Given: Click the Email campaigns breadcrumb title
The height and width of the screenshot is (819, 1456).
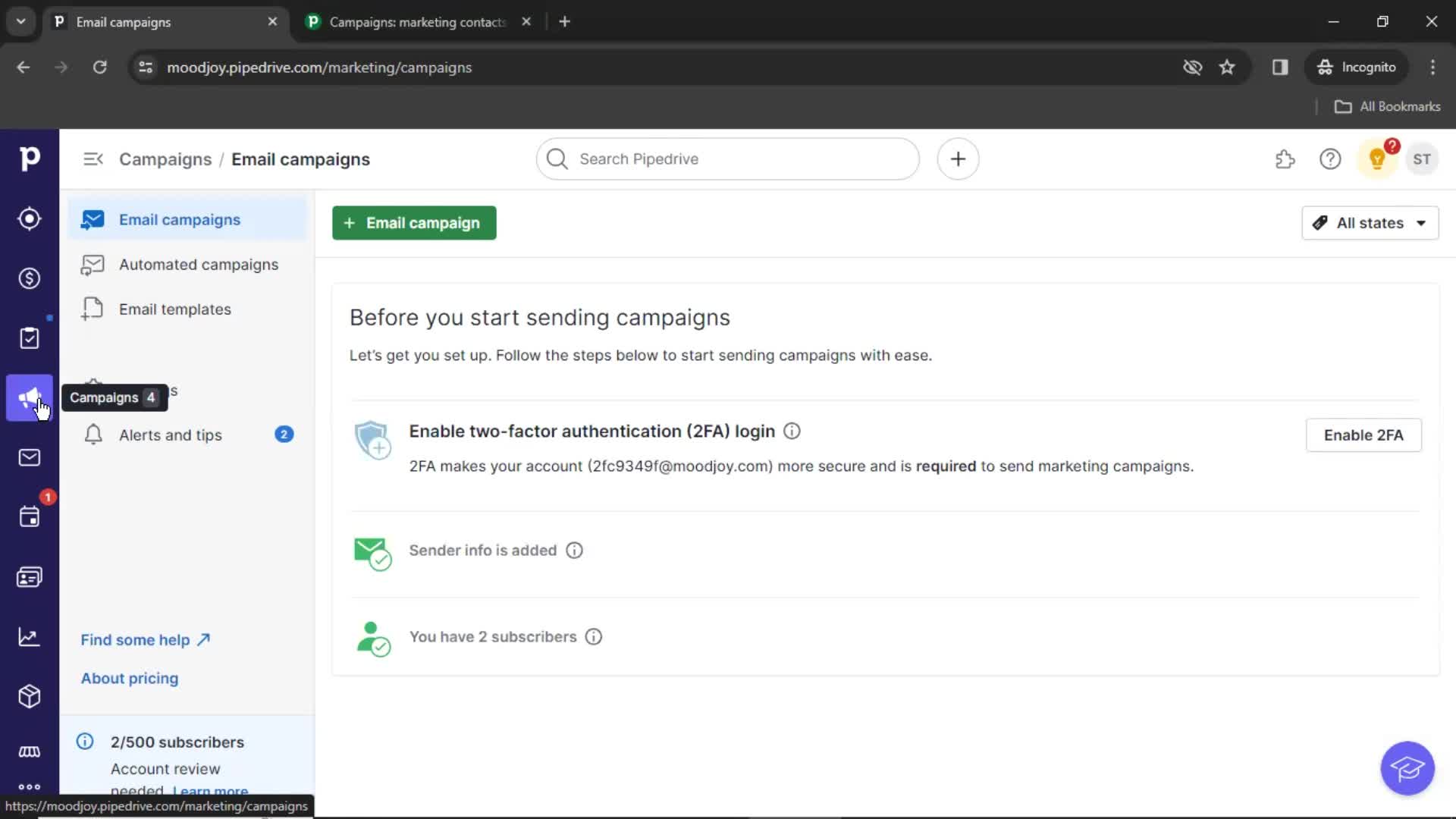Looking at the screenshot, I should click(300, 159).
